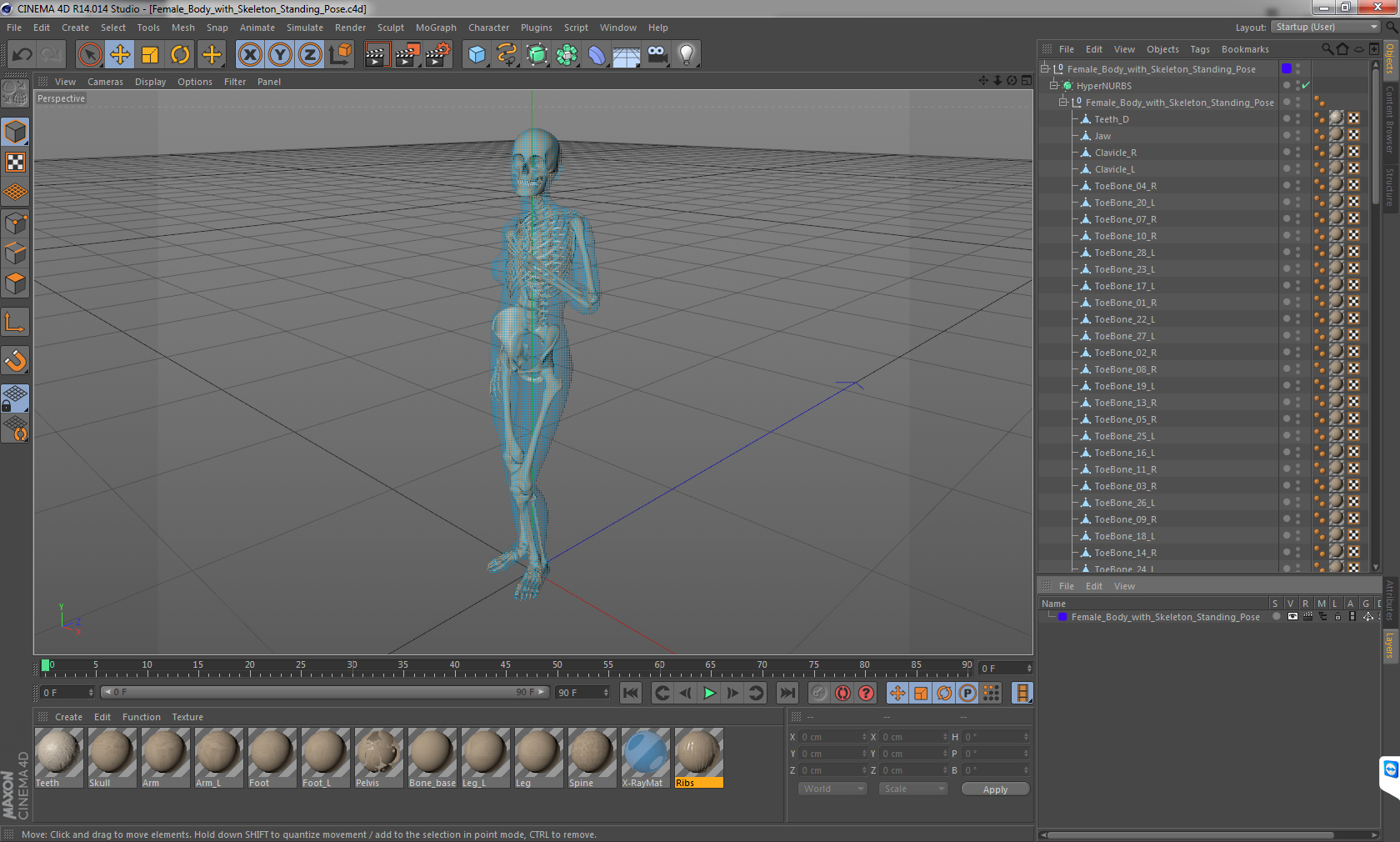1400x842 pixels.
Task: Activate the Rotate tool
Action: point(180,55)
